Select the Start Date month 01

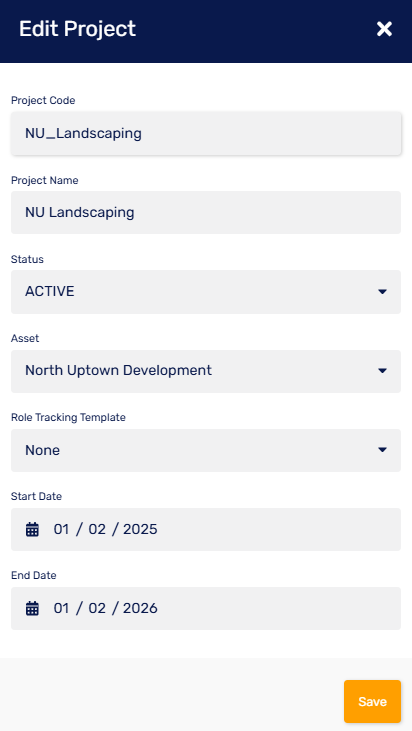[x=62, y=529]
